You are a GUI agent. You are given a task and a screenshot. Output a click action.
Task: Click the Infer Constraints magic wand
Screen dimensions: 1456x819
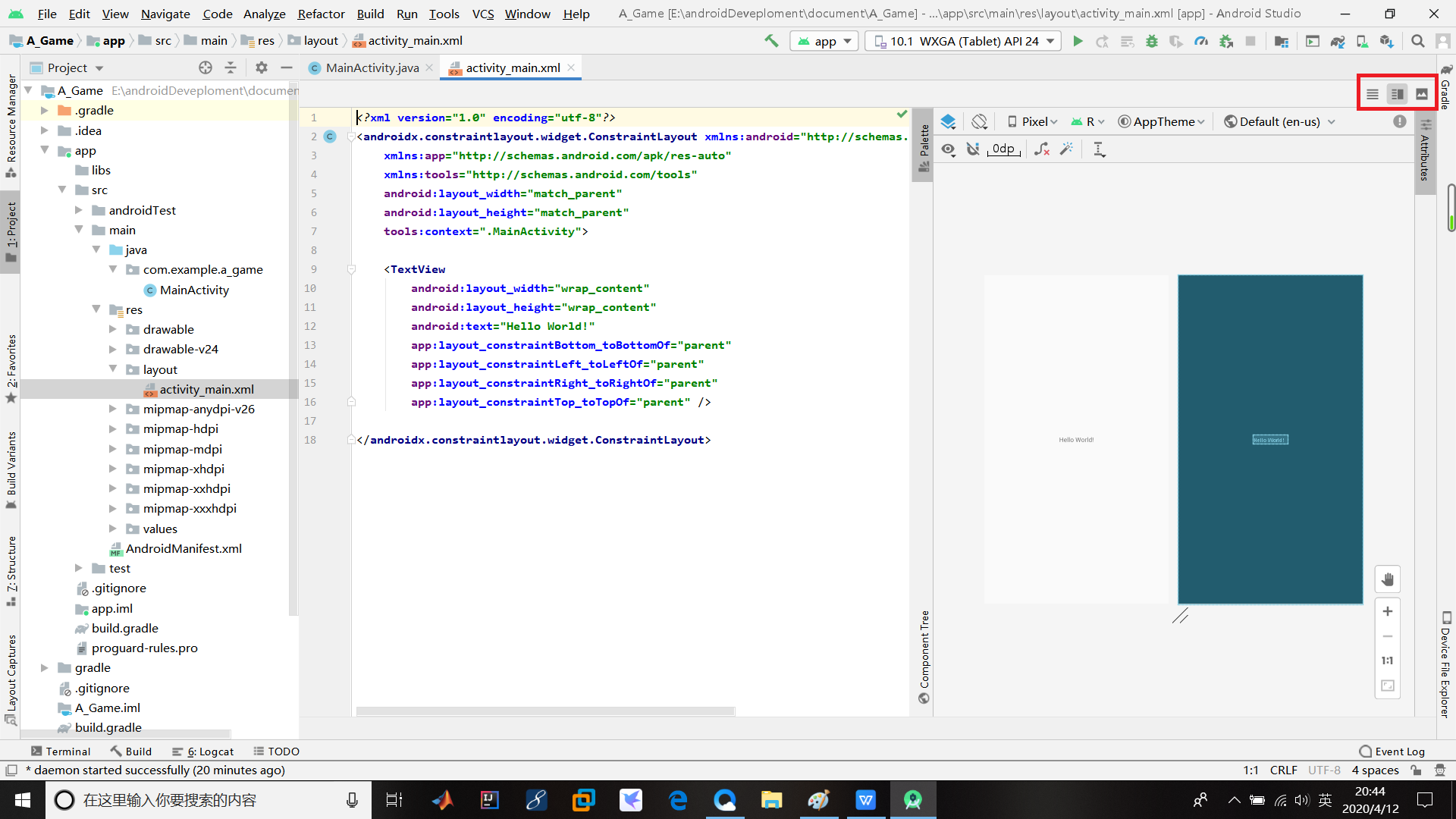pyautogui.click(x=1067, y=149)
